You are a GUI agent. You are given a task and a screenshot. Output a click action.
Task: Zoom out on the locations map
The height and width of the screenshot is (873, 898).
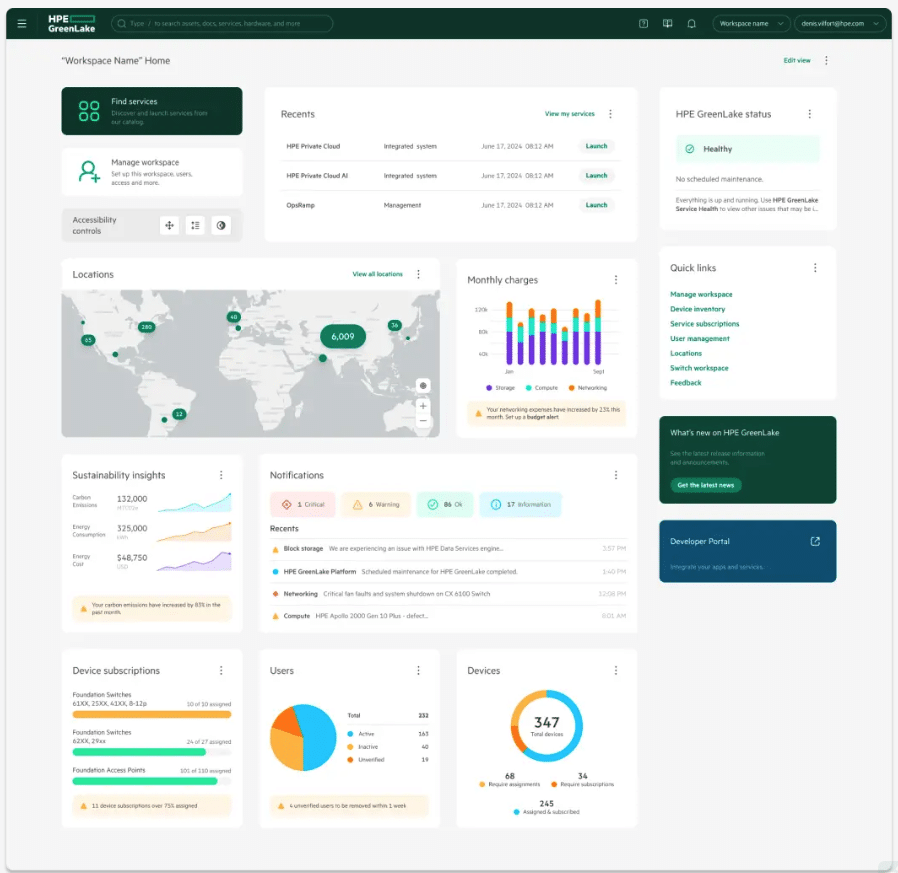(423, 420)
